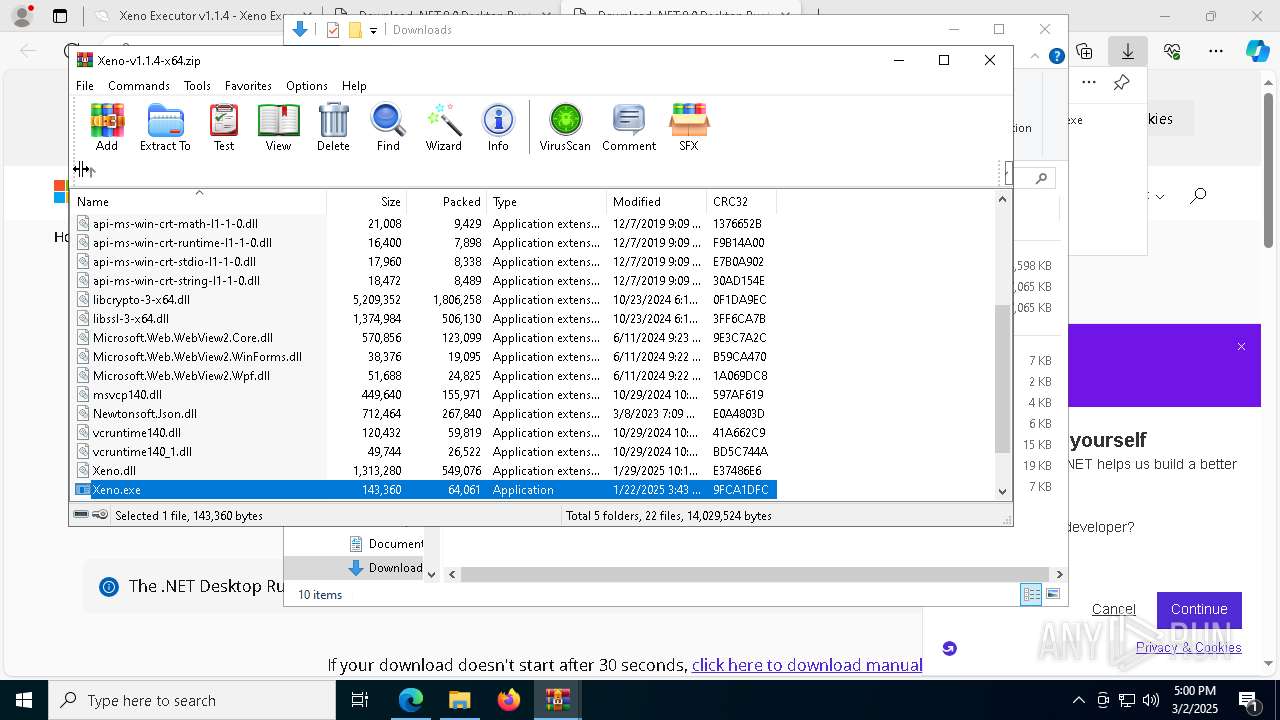
Task: Open the Commands menu
Action: point(139,86)
